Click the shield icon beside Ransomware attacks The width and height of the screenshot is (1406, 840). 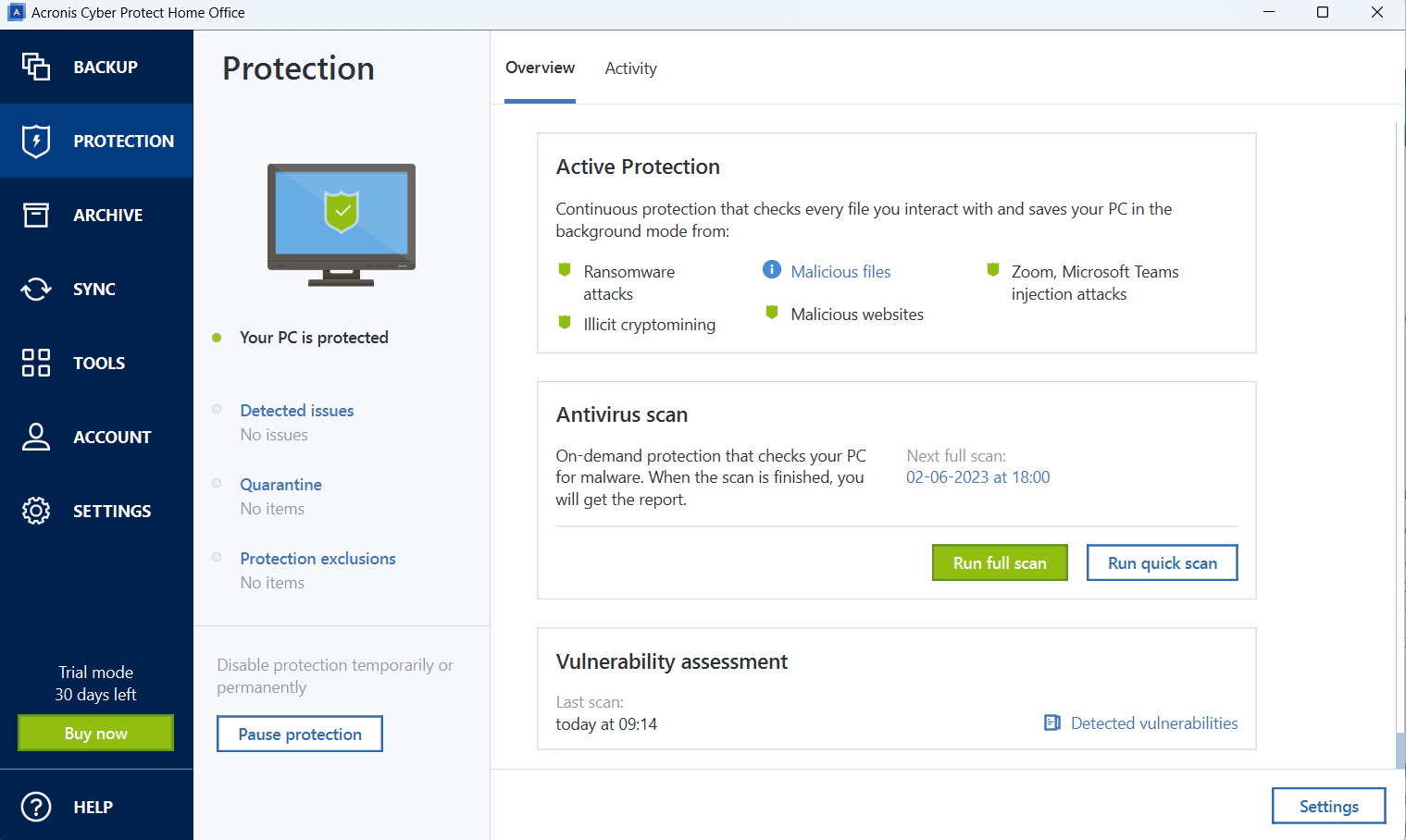(x=565, y=269)
